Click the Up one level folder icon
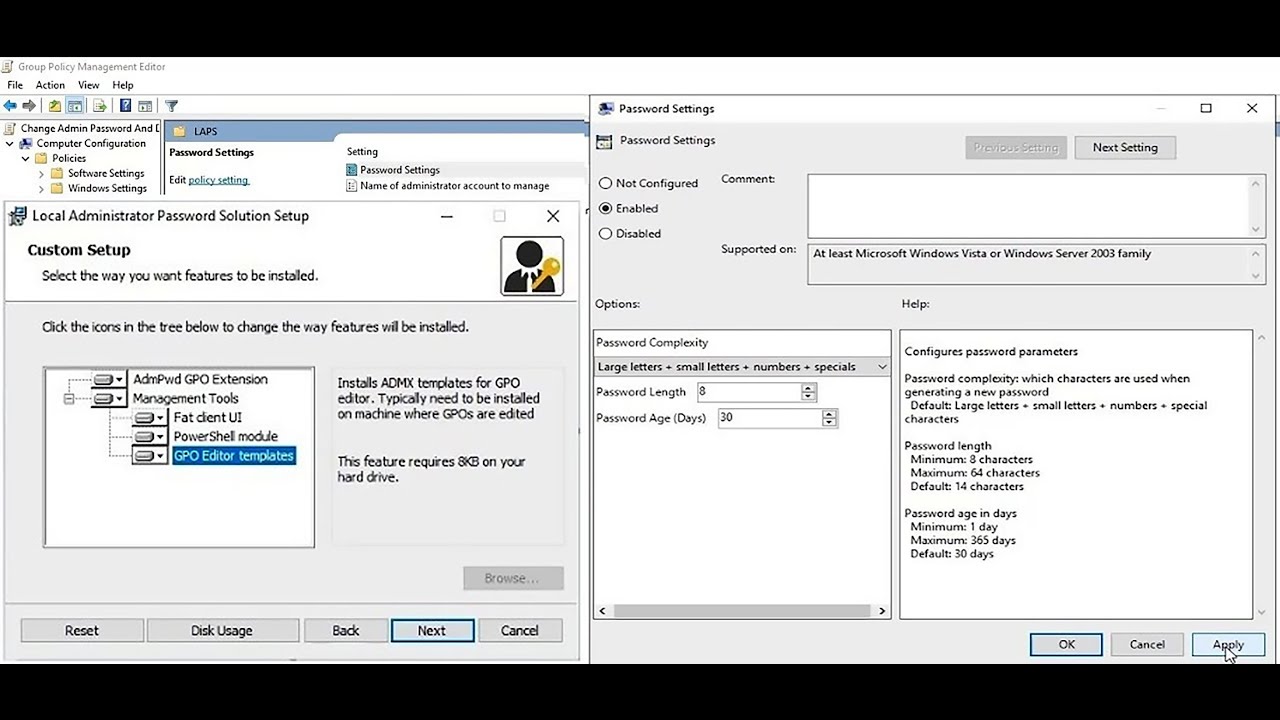This screenshot has height=720, width=1280. coord(55,106)
